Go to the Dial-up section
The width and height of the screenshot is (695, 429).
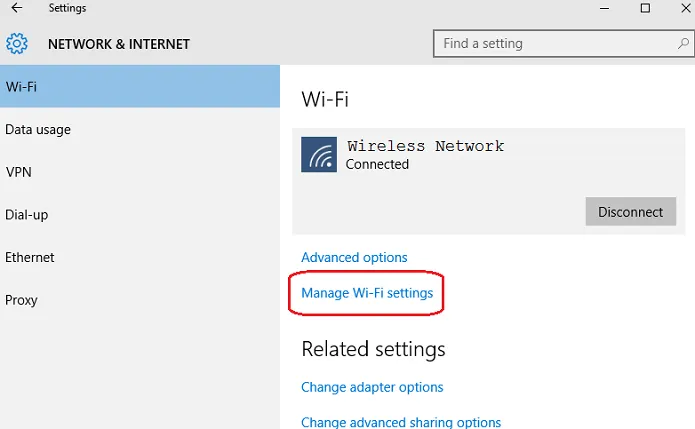(27, 215)
